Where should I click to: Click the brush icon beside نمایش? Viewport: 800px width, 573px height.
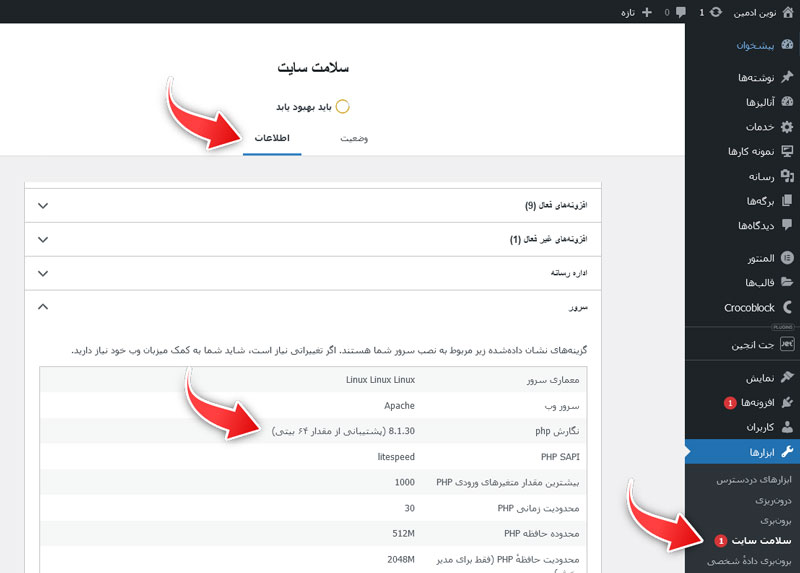[787, 377]
